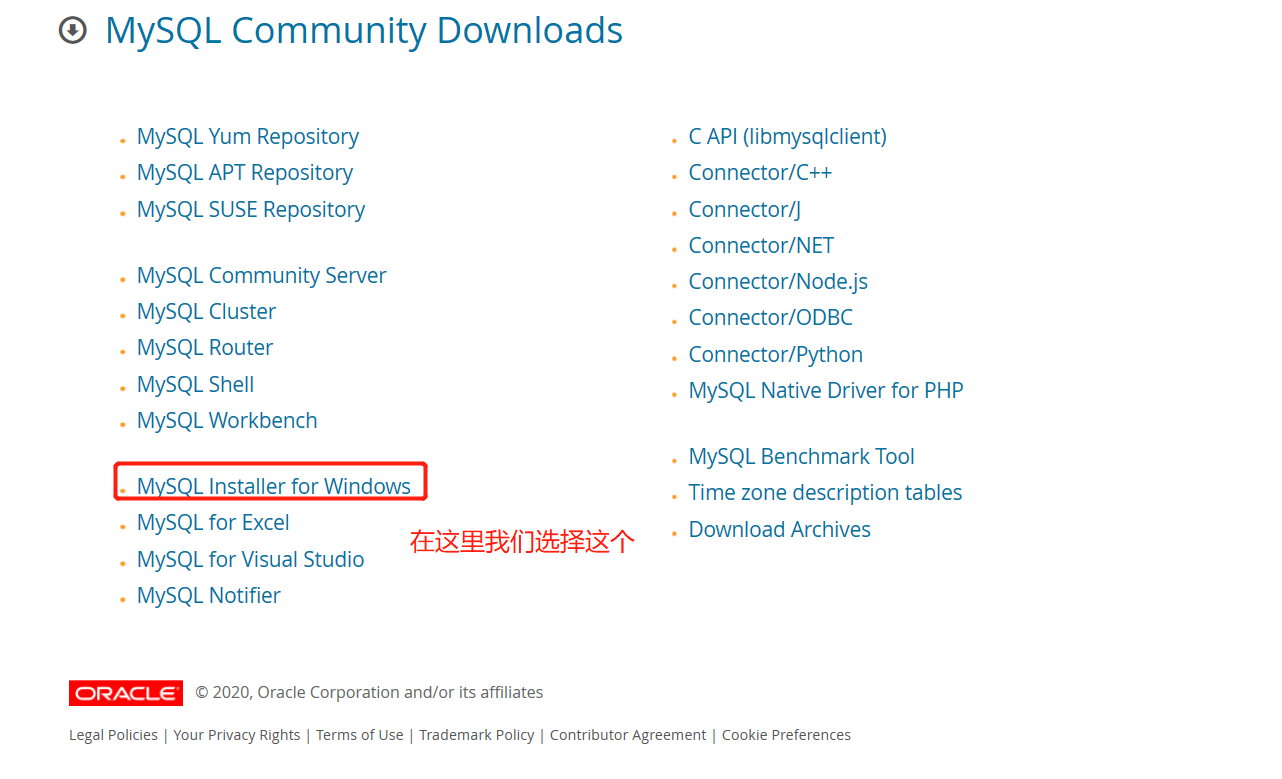Click the download arrow icon beside the page title
The width and height of the screenshot is (1282, 779).
pyautogui.click(x=72, y=31)
